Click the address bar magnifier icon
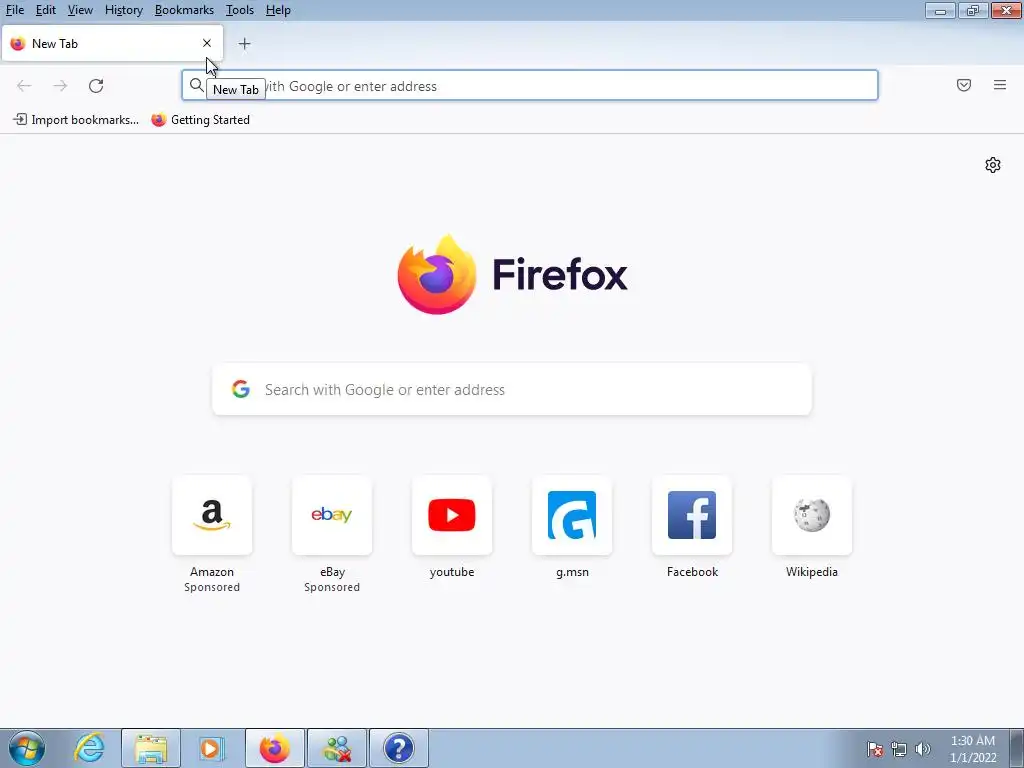The image size is (1024, 768). coord(196,85)
